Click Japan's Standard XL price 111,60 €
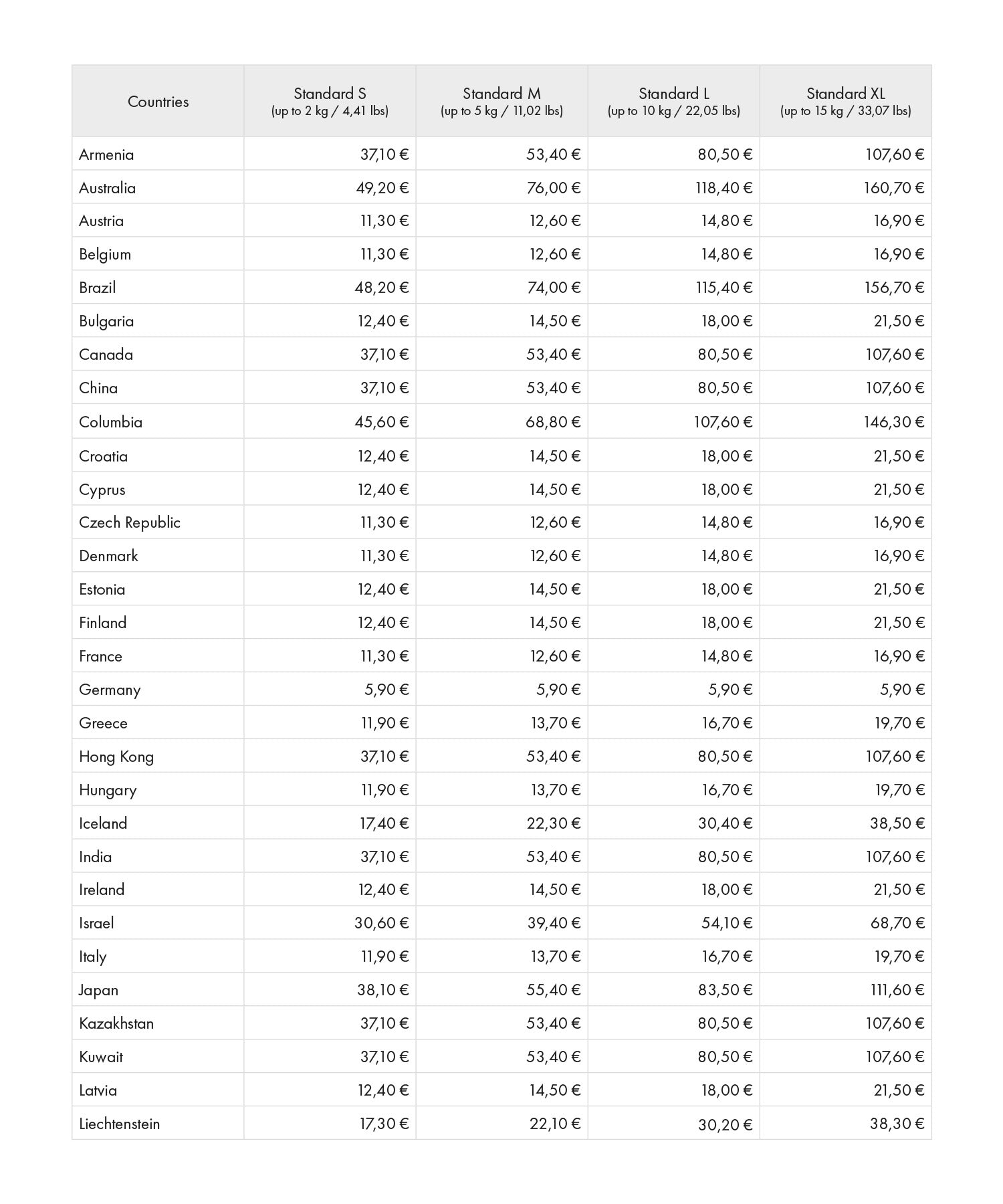The image size is (1003, 1204). coord(897,990)
